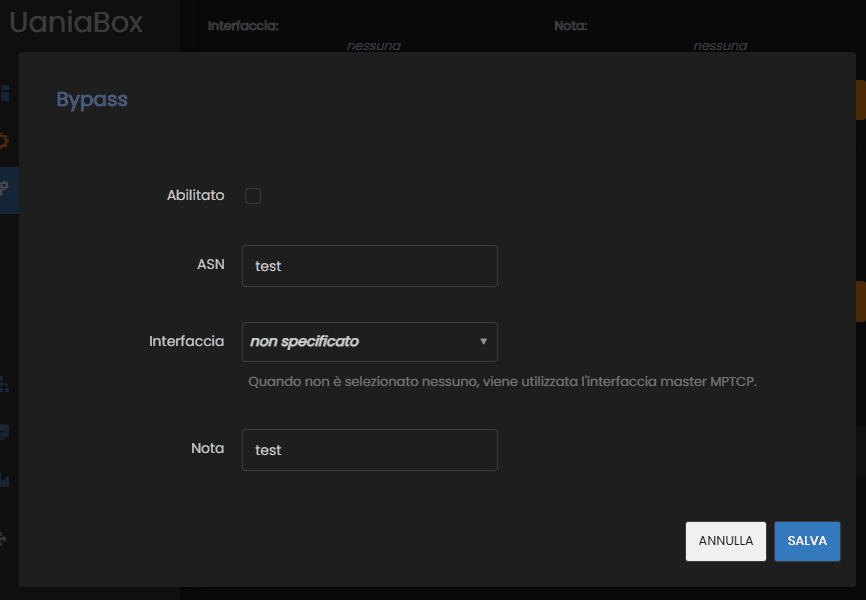Screen dimensions: 866x600
Task: Open the bar chart sidebar icon
Action: tap(4, 479)
